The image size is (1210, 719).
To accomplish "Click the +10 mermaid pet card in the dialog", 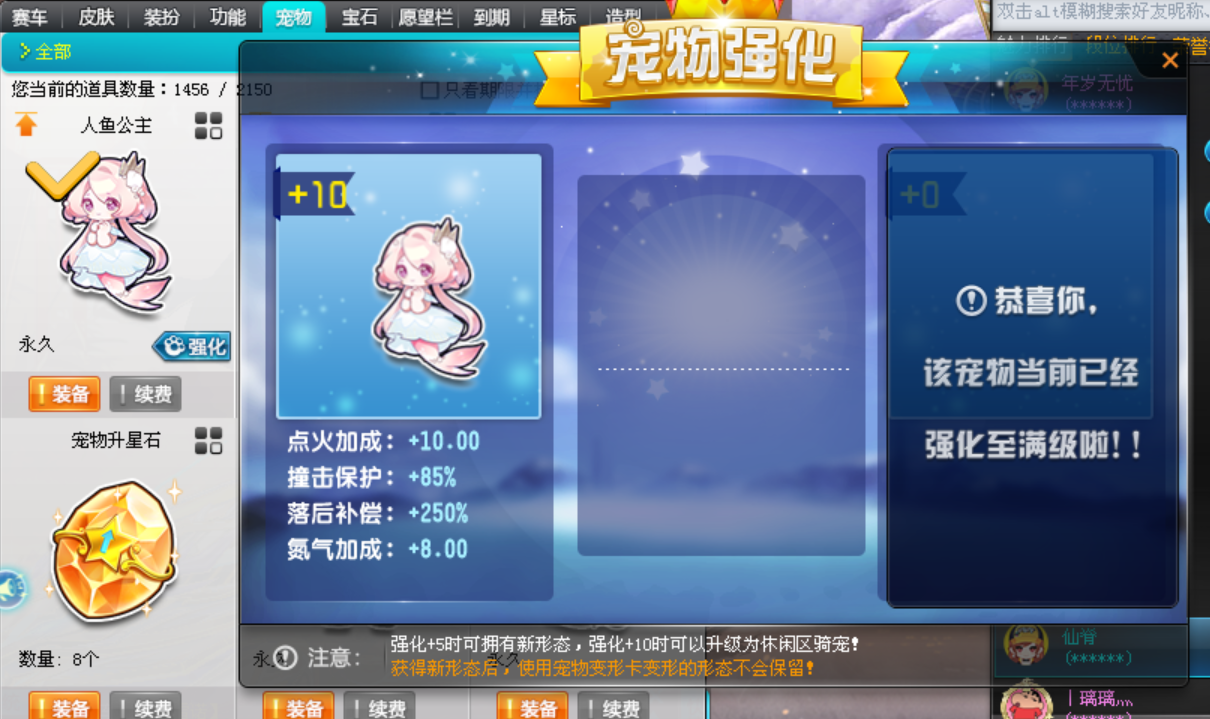I will point(408,286).
